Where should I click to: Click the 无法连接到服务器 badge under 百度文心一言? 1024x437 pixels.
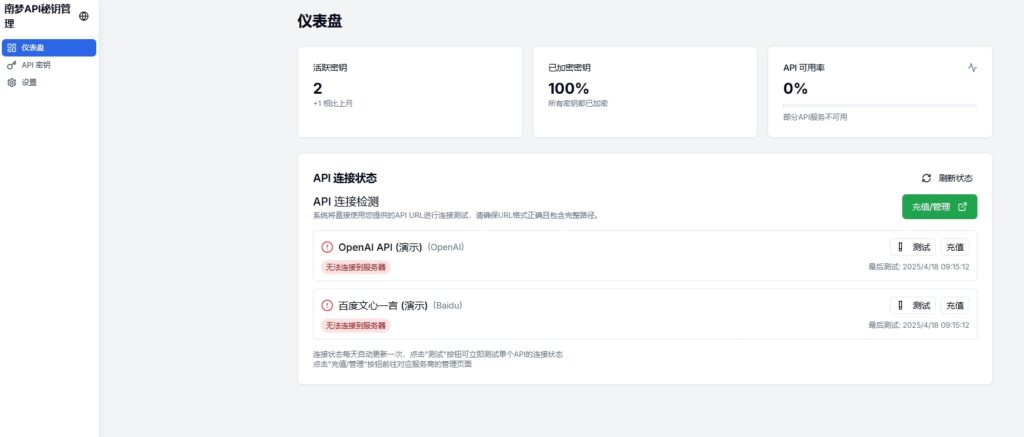[x=355, y=325]
